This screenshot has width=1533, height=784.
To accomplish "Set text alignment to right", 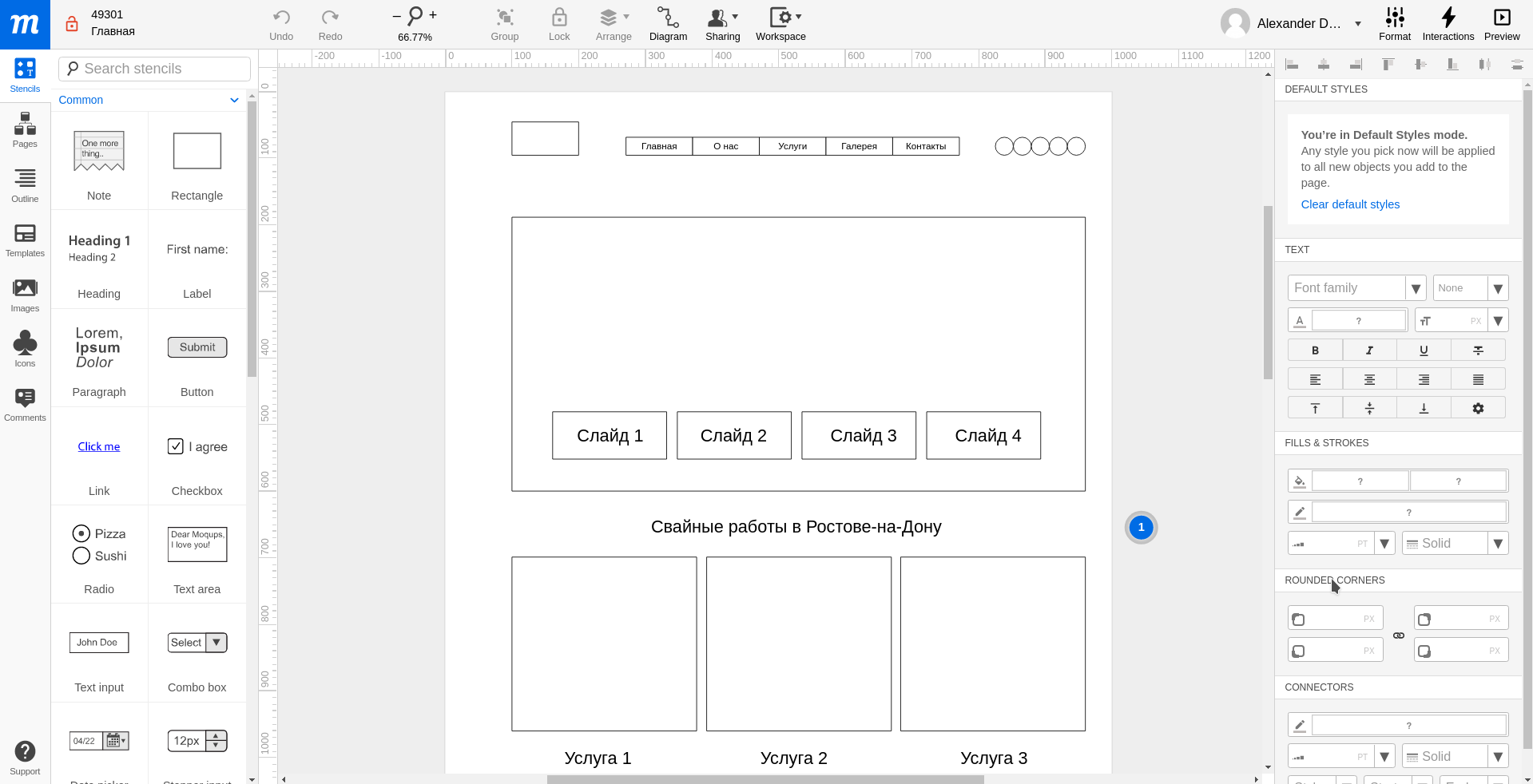I will 1424,379.
